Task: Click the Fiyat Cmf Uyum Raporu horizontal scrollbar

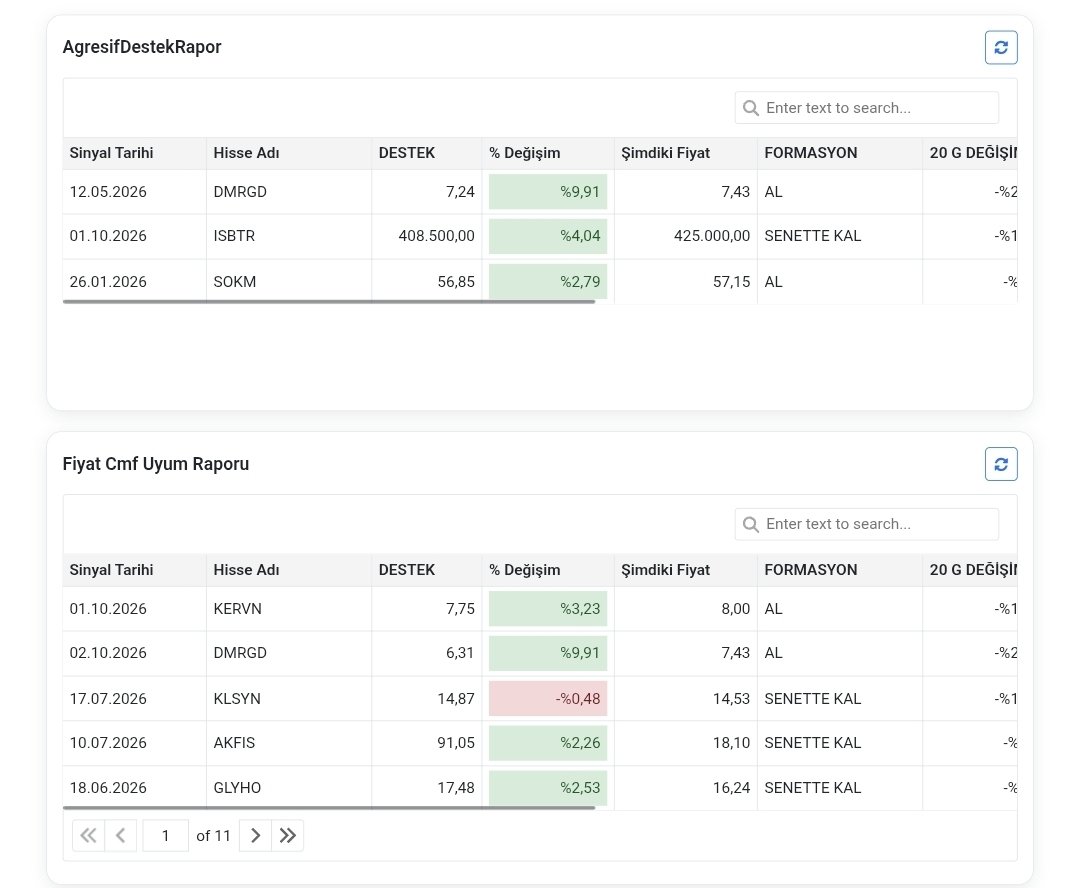Action: (329, 807)
